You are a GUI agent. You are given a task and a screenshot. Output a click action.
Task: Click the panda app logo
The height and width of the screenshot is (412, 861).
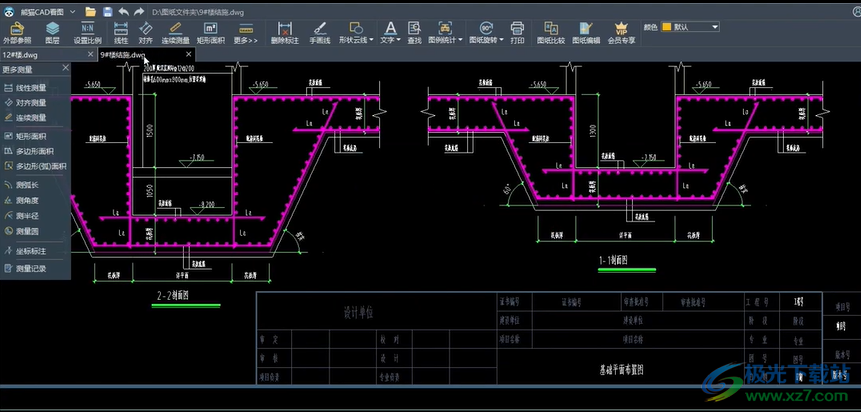pyautogui.click(x=9, y=12)
